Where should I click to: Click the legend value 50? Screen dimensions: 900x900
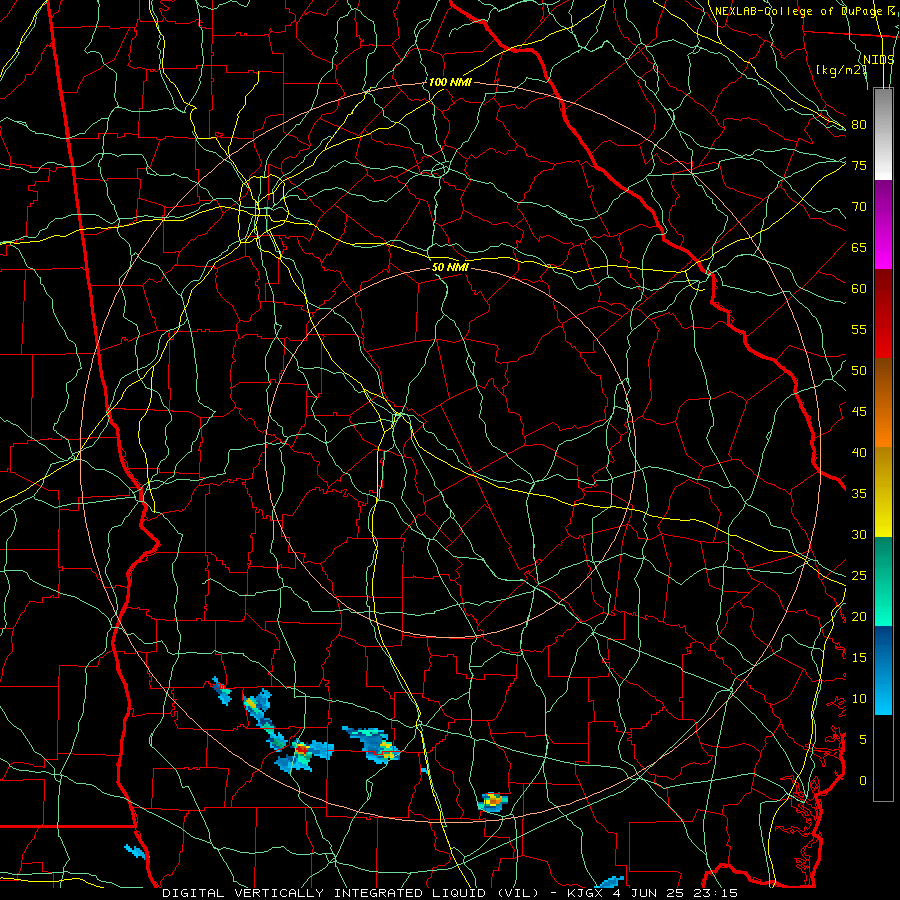(859, 371)
